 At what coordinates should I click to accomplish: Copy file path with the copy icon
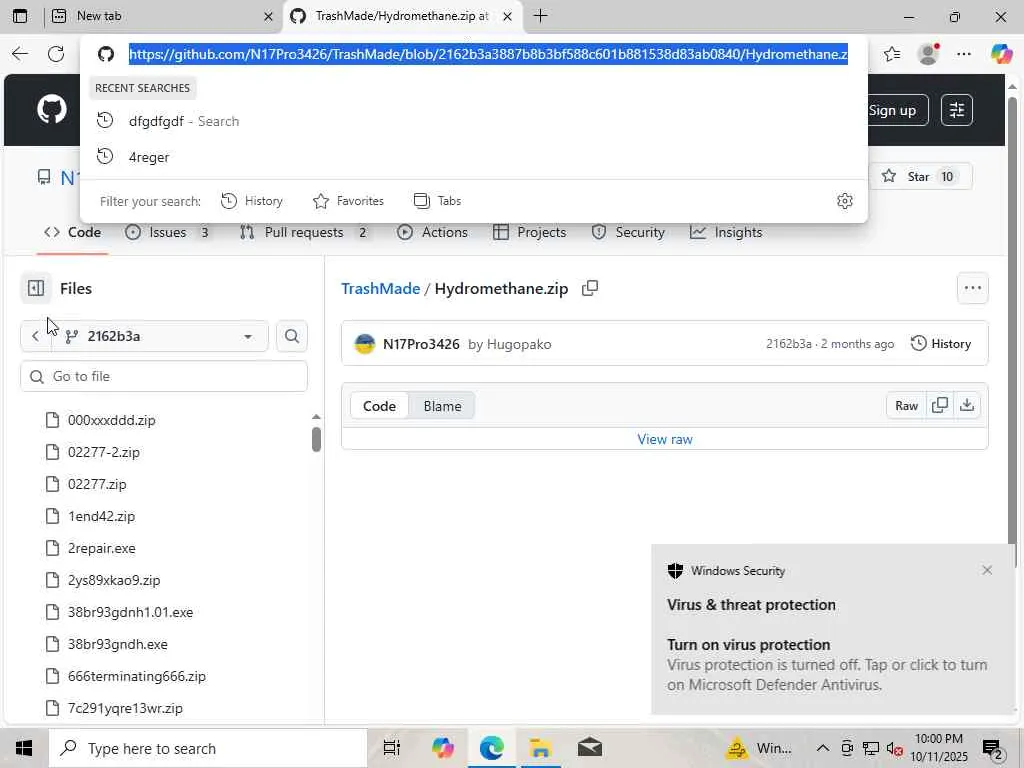click(x=590, y=288)
